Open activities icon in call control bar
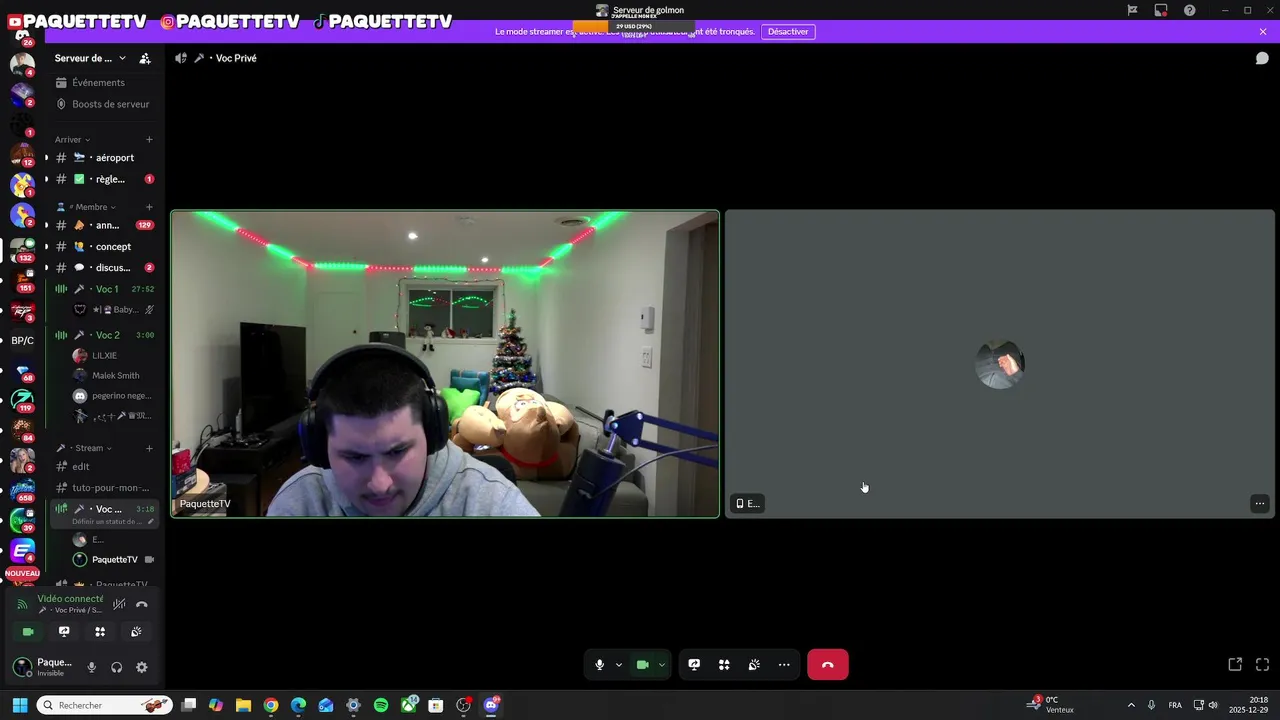 (724, 665)
